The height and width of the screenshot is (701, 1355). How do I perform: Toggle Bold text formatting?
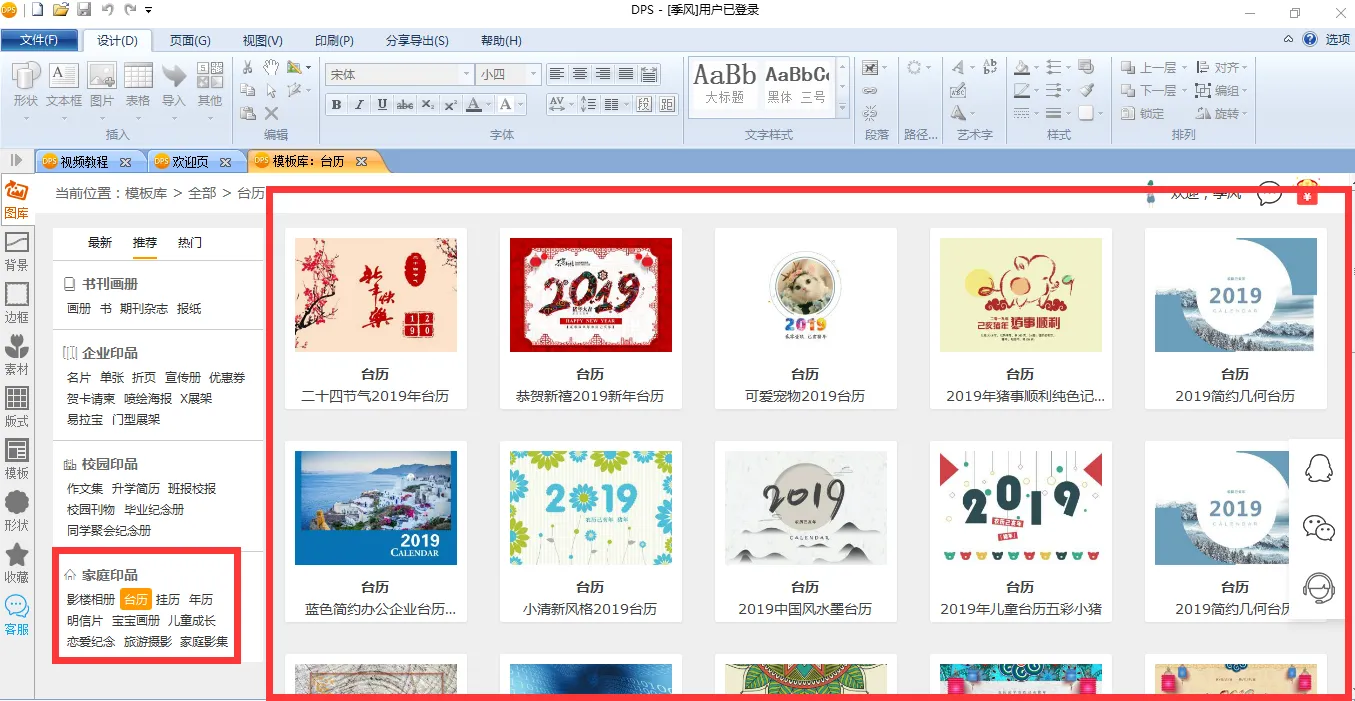click(x=336, y=105)
